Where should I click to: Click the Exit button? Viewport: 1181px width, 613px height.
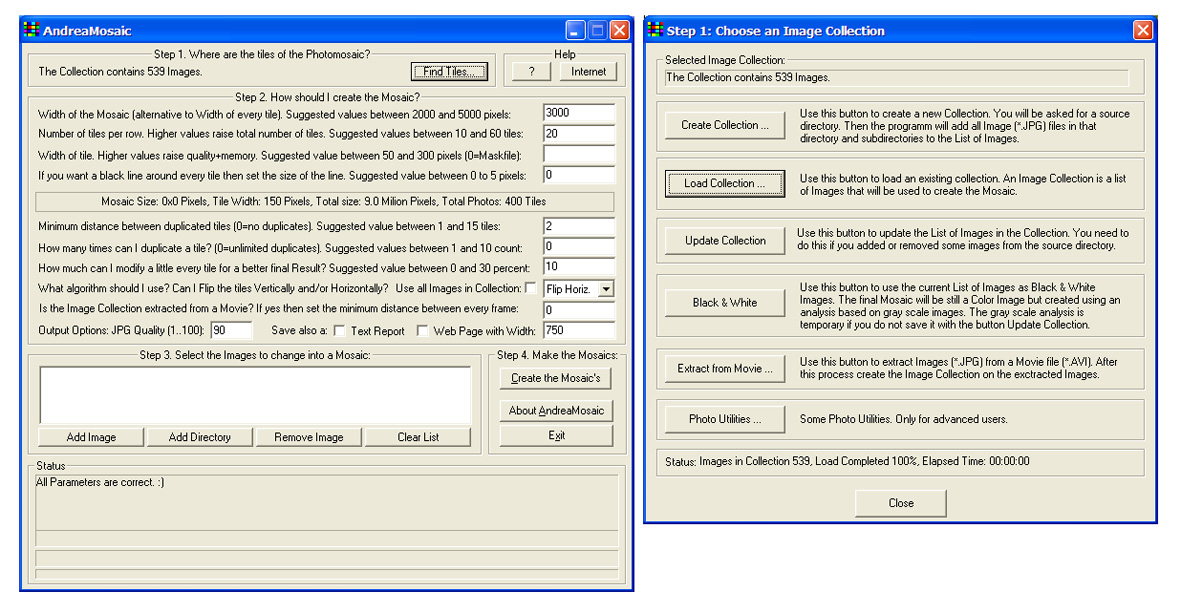(x=556, y=435)
